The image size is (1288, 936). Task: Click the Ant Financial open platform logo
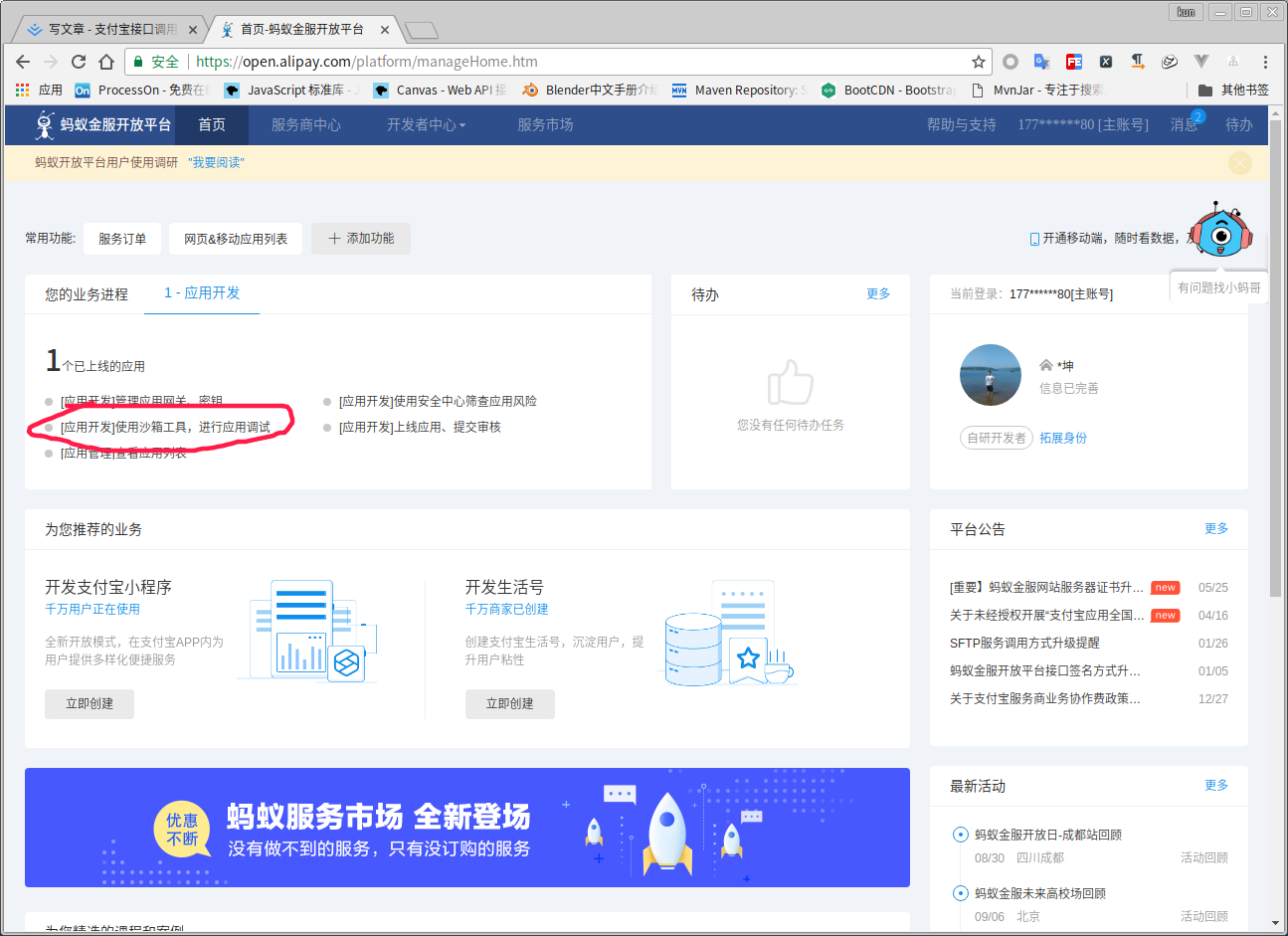(102, 124)
